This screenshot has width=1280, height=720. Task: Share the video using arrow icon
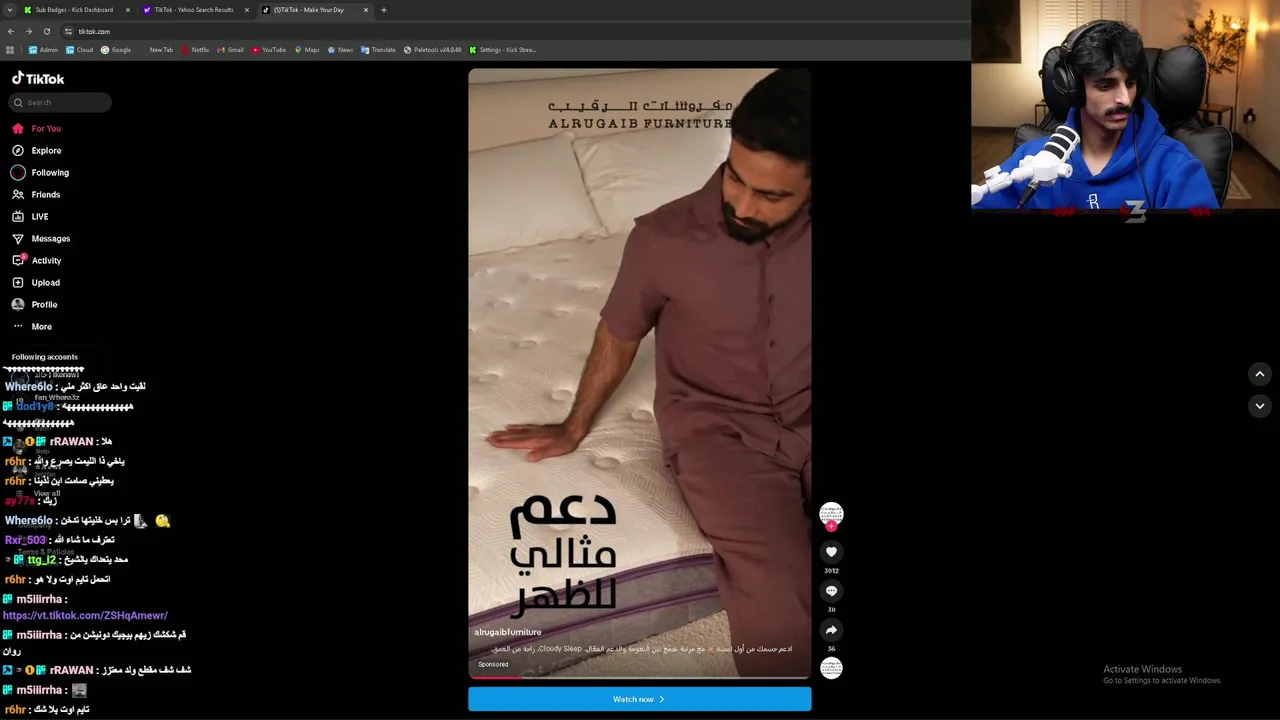pos(831,629)
